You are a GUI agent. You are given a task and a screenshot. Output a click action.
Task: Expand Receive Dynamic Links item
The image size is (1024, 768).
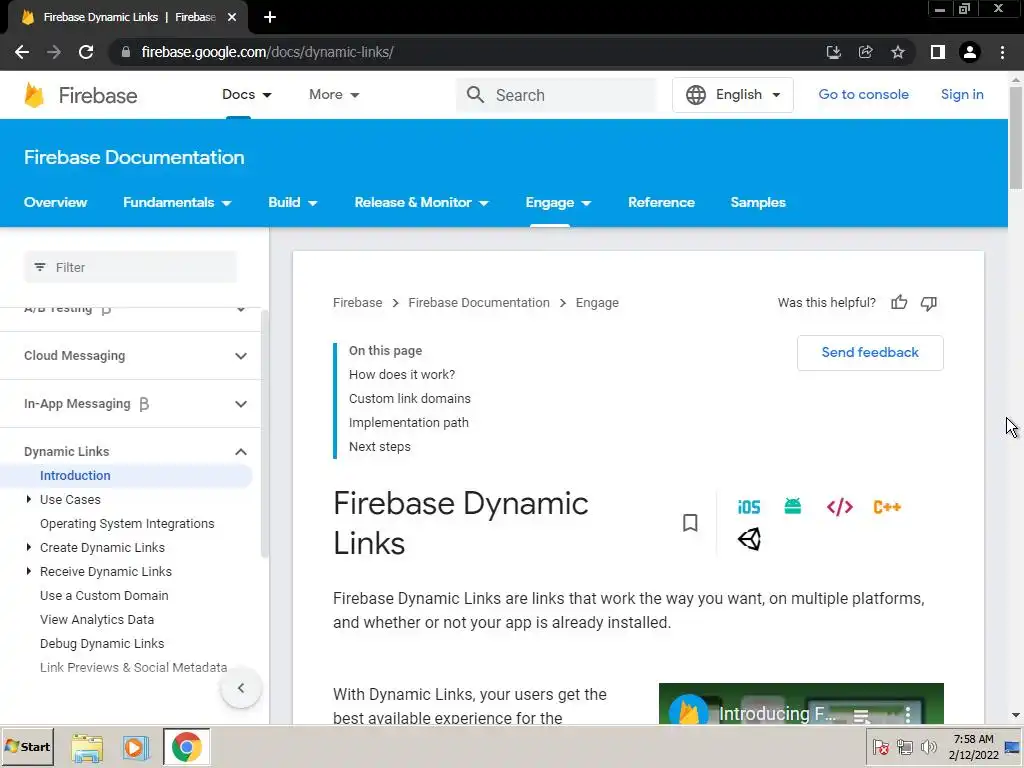[x=28, y=571]
